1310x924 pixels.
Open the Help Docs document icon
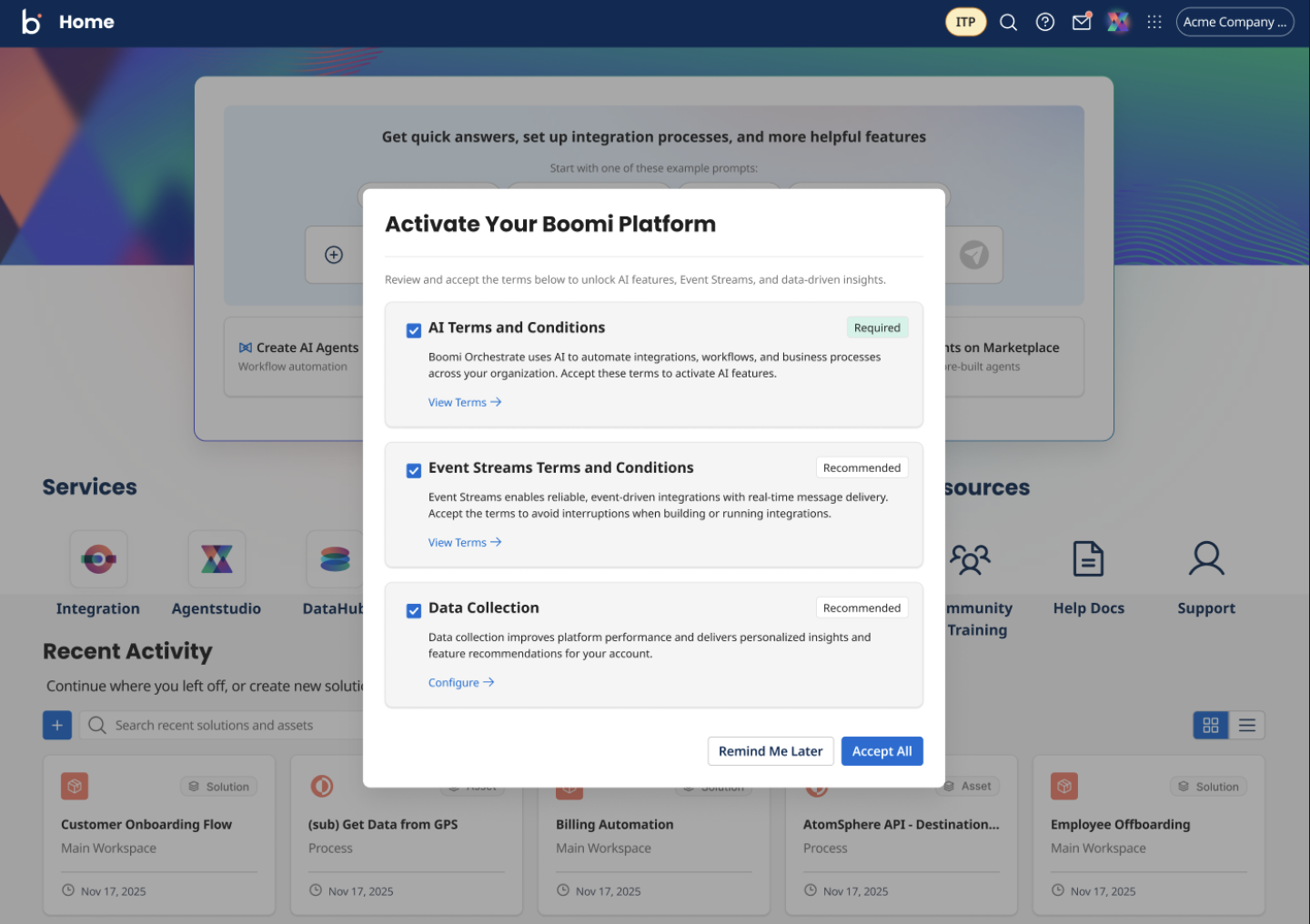pyautogui.click(x=1088, y=558)
